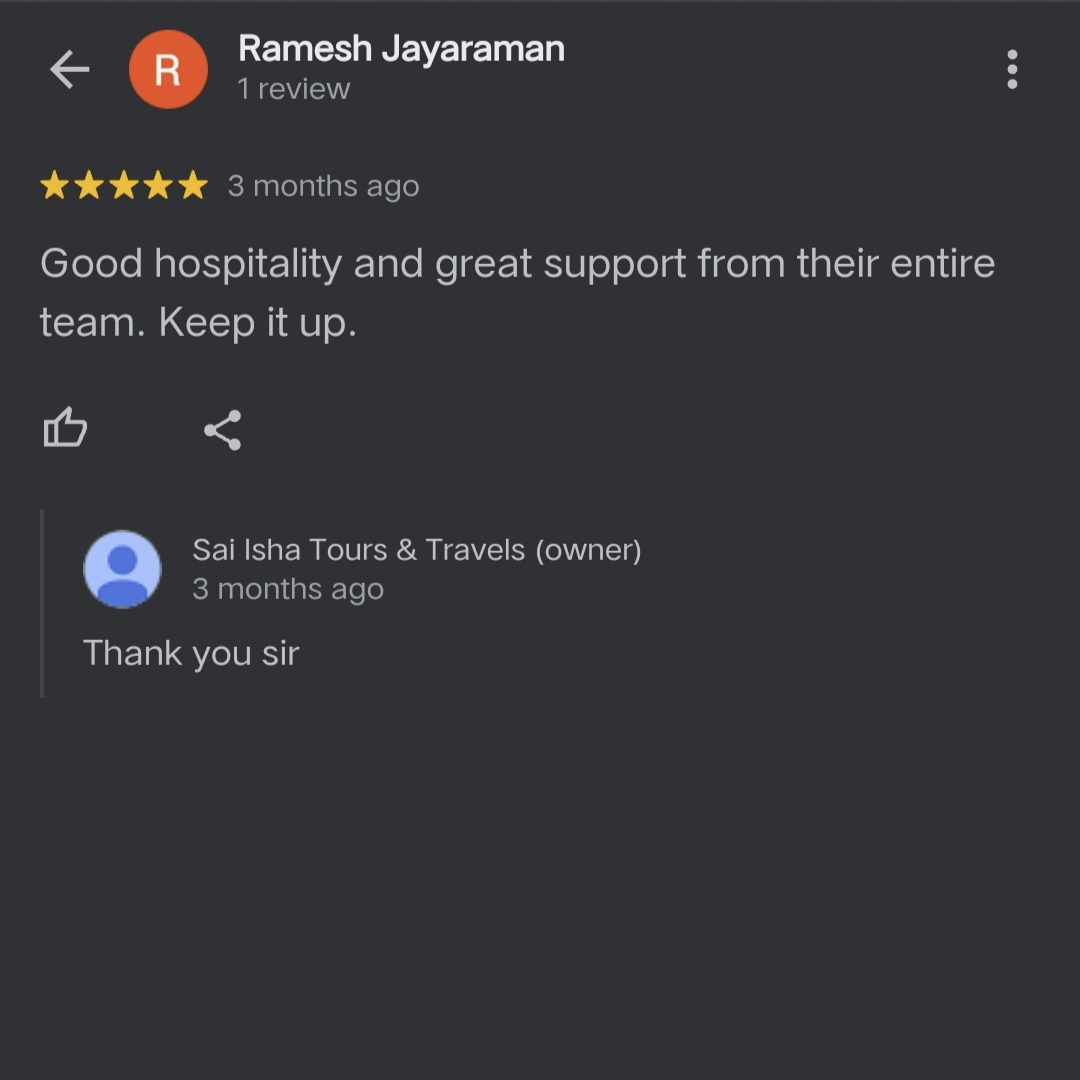The height and width of the screenshot is (1080, 1080).
Task: Click the vertical quote bar beside owner reply
Action: tap(42, 603)
